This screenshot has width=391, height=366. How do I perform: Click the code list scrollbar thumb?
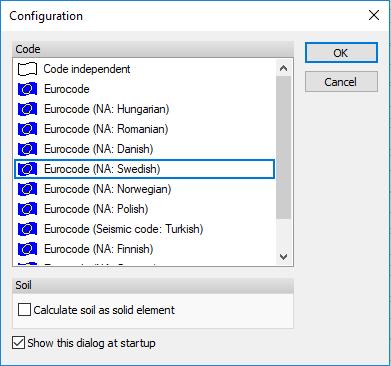284,147
